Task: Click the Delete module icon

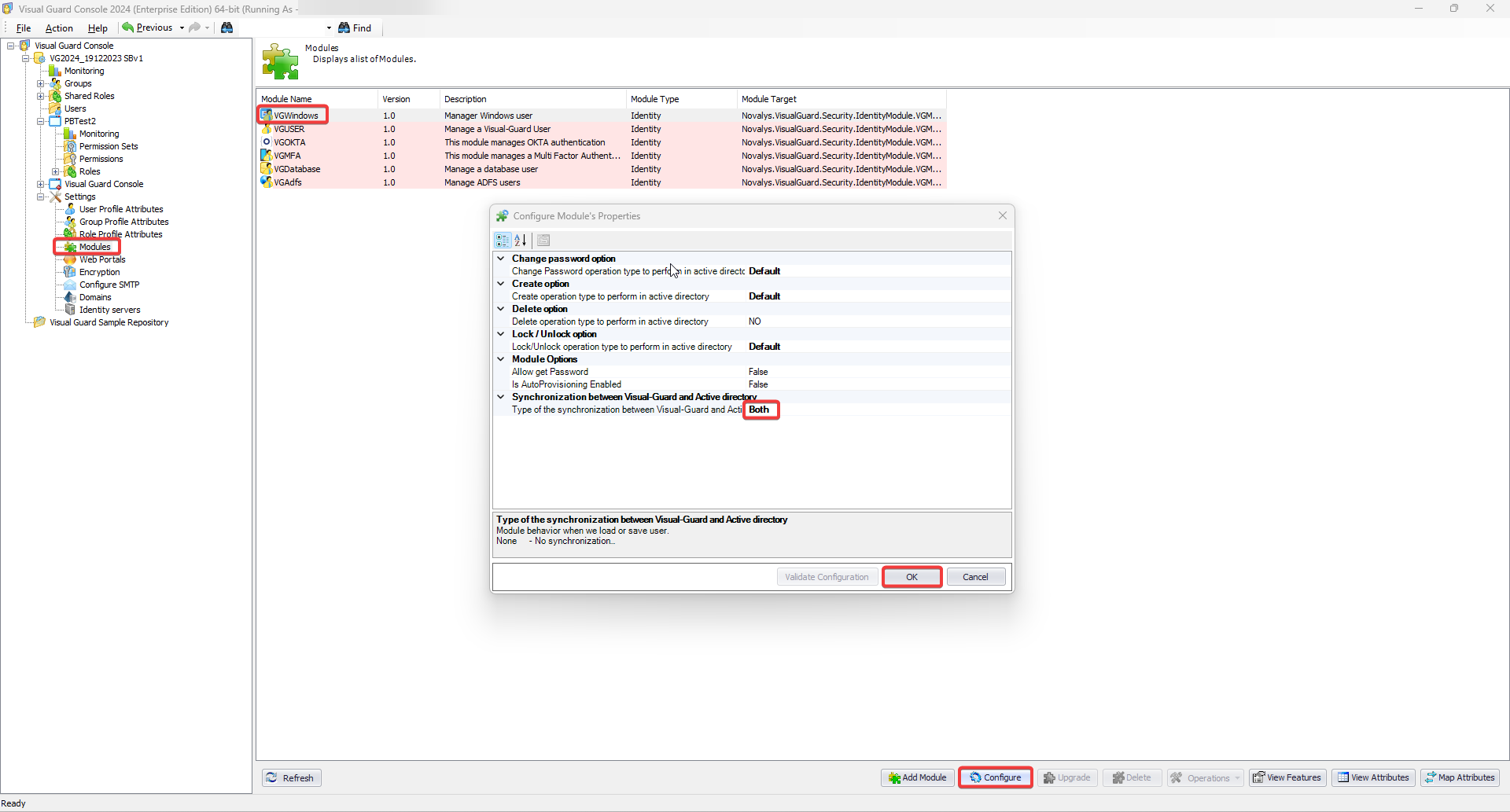Action: click(1132, 777)
